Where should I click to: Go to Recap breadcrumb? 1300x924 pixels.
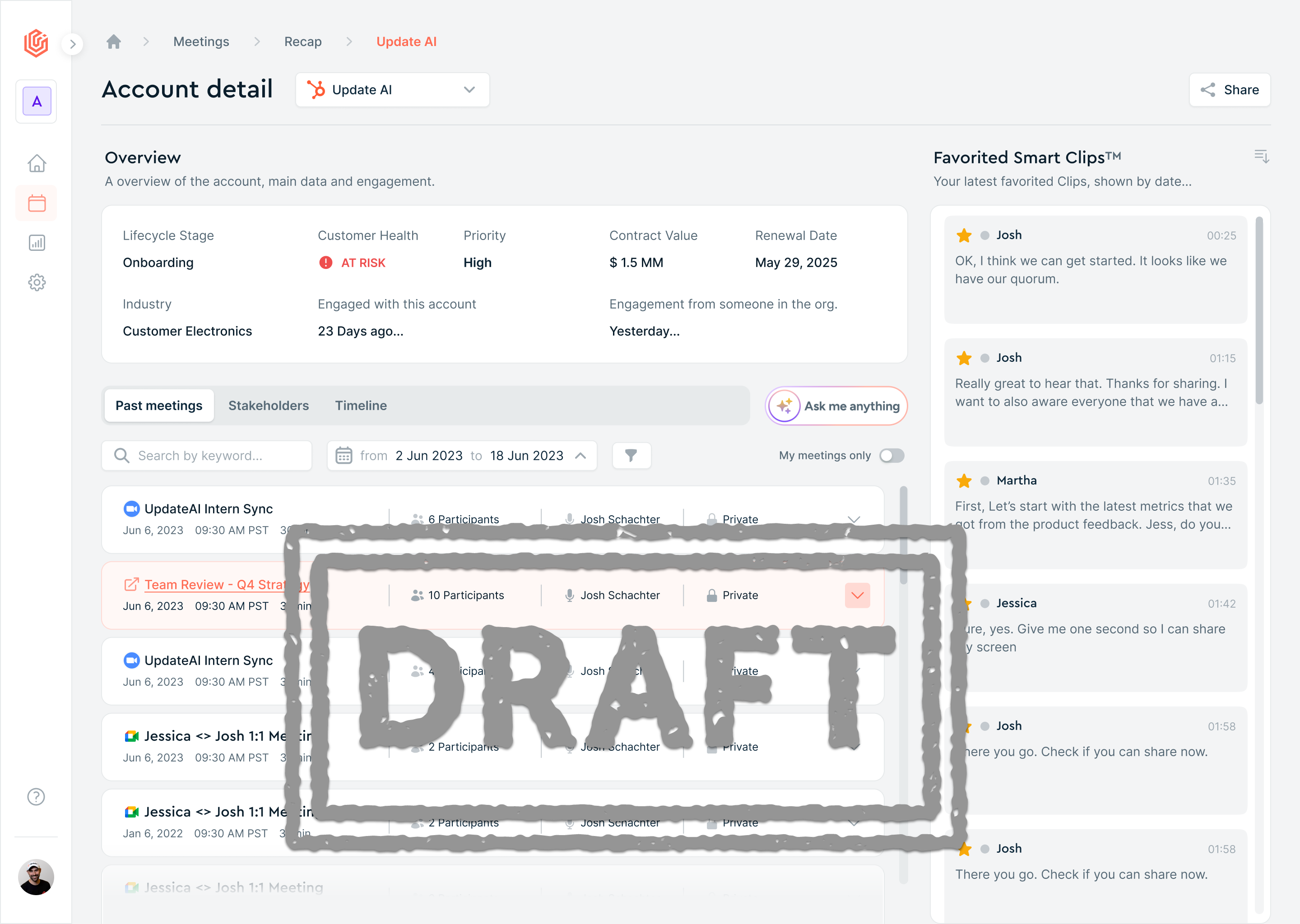[x=303, y=42]
